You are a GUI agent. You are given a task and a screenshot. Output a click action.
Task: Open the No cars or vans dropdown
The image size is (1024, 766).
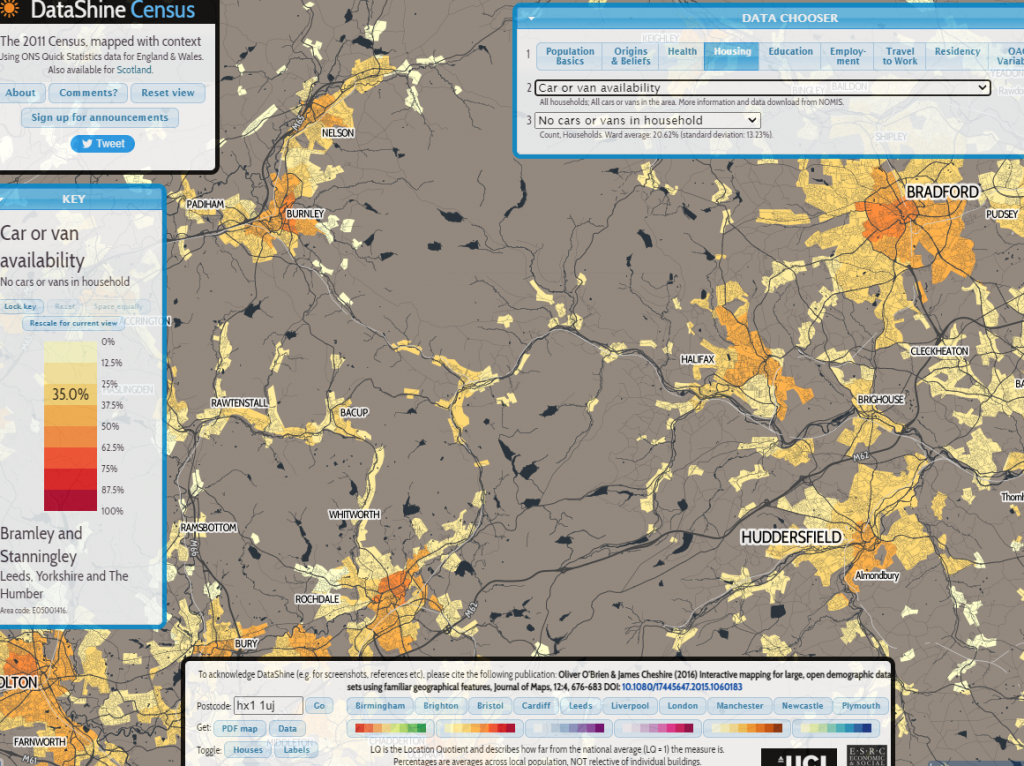point(647,120)
